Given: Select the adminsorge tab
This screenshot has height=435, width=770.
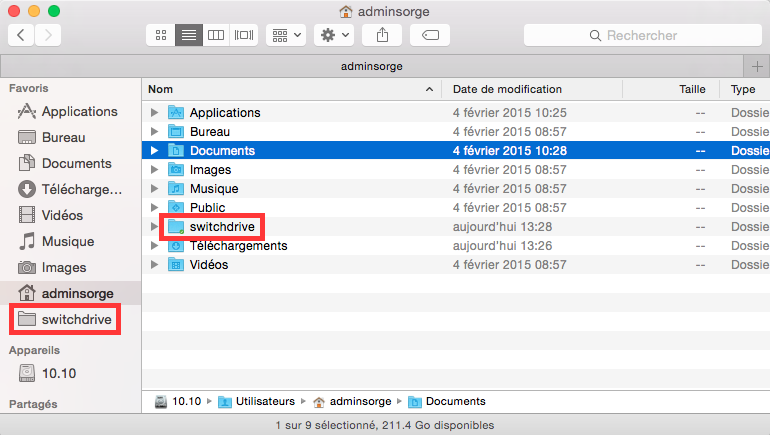Looking at the screenshot, I should click(370, 65).
